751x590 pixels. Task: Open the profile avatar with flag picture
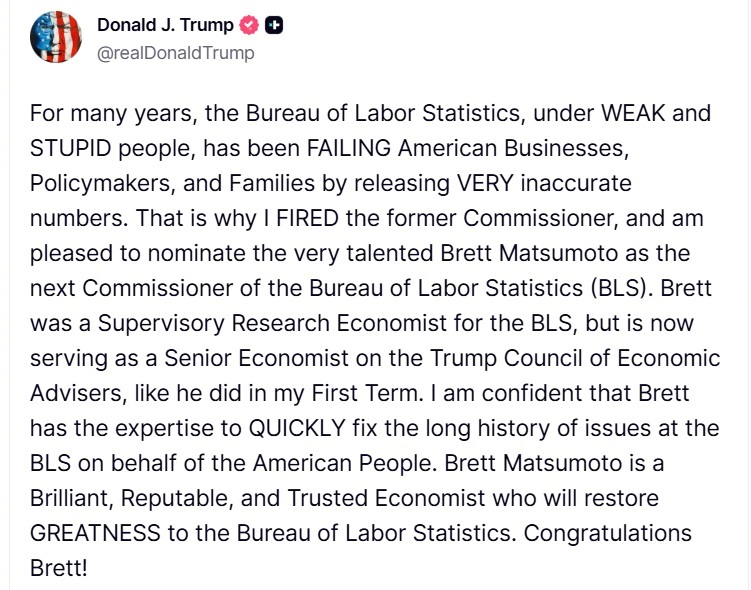(x=56, y=37)
